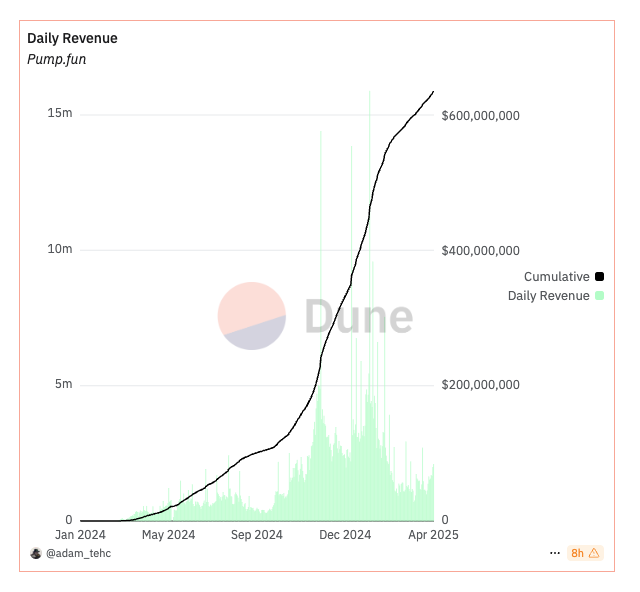Screen dimensions: 640x592
Task: Click the green Daily Revenue swatch
Action: coord(599,296)
